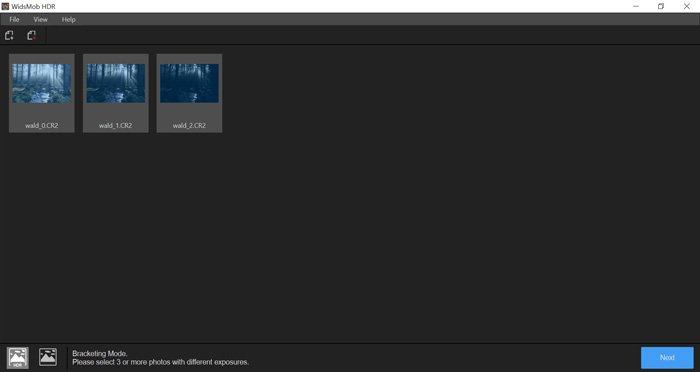Click the Next button
Viewport: 700px width, 372px height.
pos(667,358)
